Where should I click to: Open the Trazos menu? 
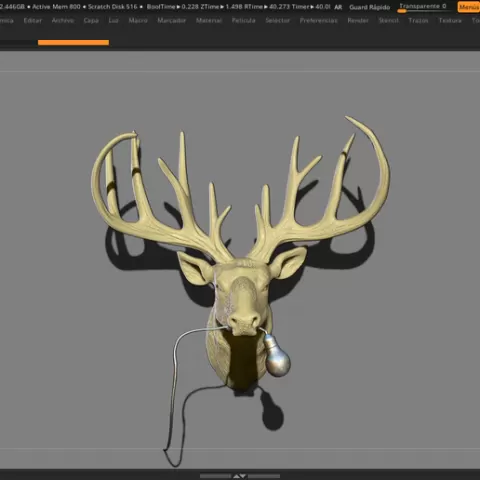tap(418, 20)
